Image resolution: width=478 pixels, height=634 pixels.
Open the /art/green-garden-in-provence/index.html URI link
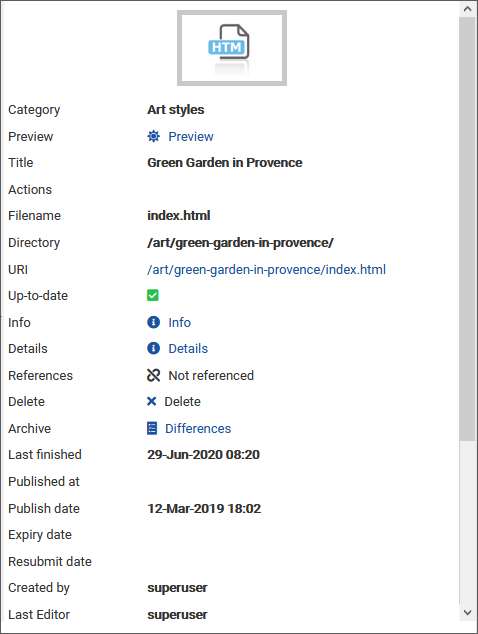point(266,269)
